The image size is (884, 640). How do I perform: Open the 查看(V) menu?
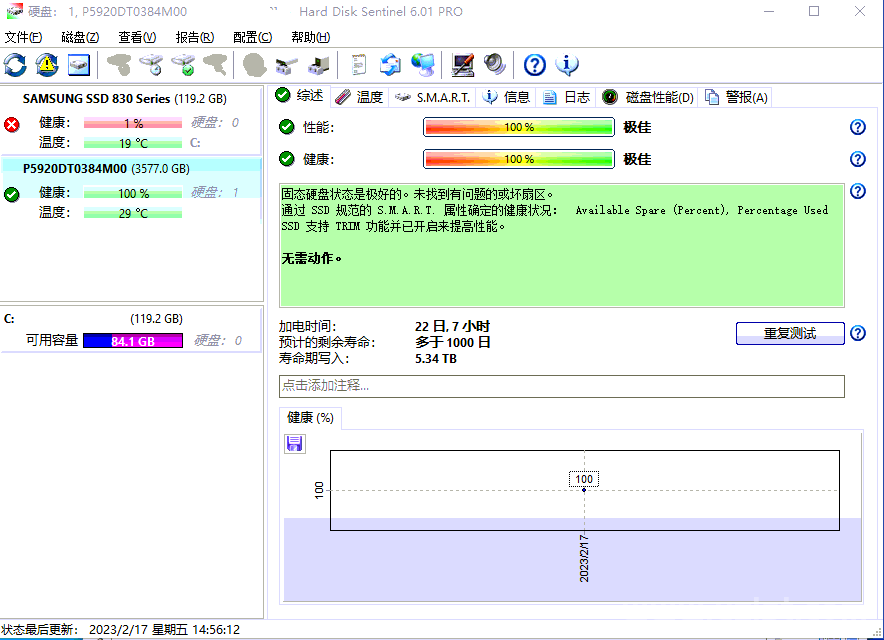(137, 37)
